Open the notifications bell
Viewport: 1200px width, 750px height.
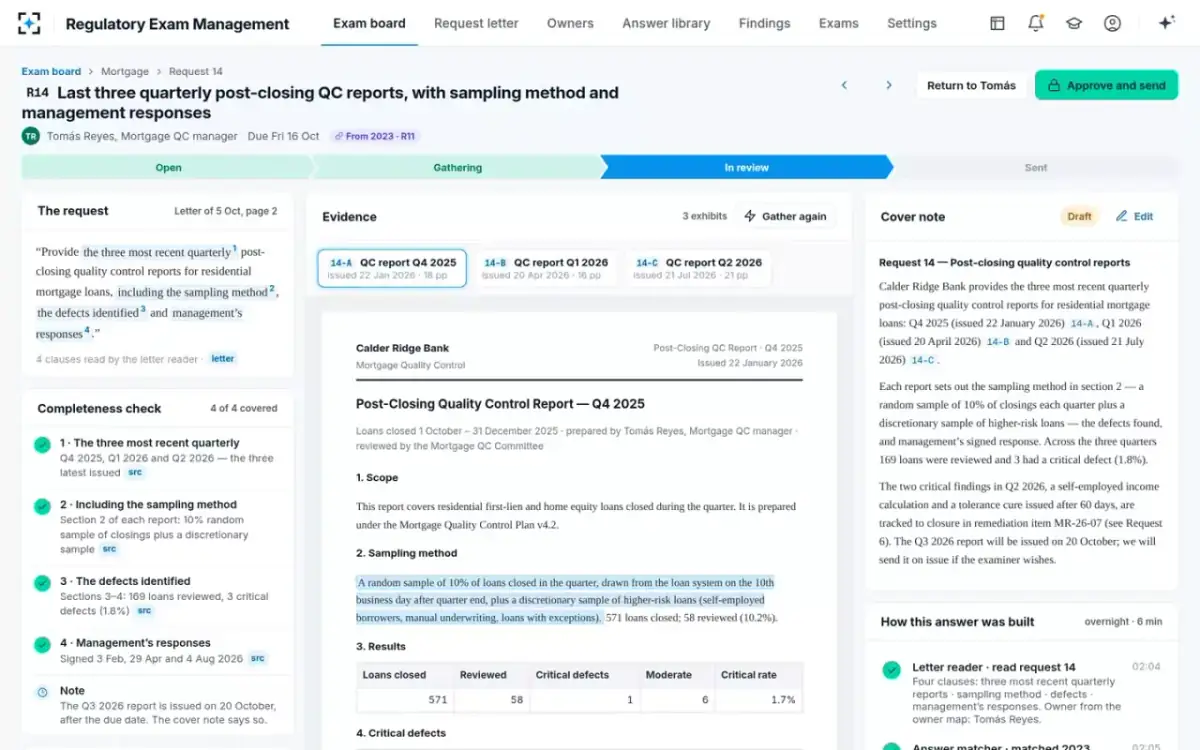(x=1035, y=23)
